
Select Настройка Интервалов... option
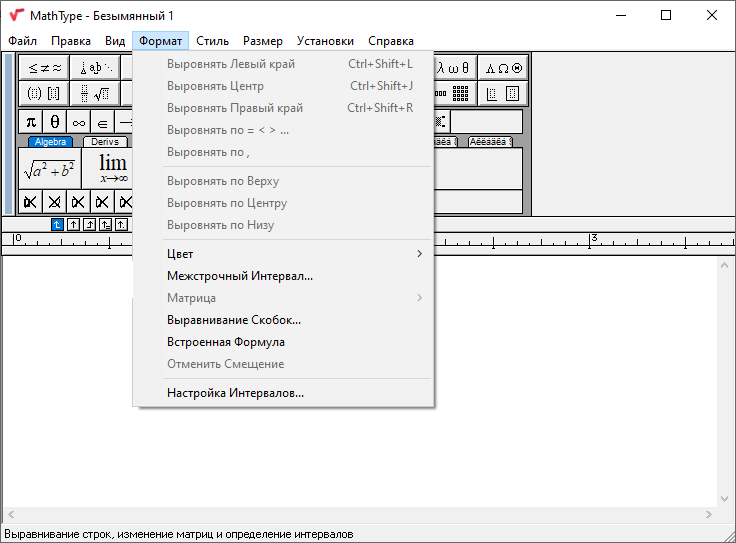235,393
